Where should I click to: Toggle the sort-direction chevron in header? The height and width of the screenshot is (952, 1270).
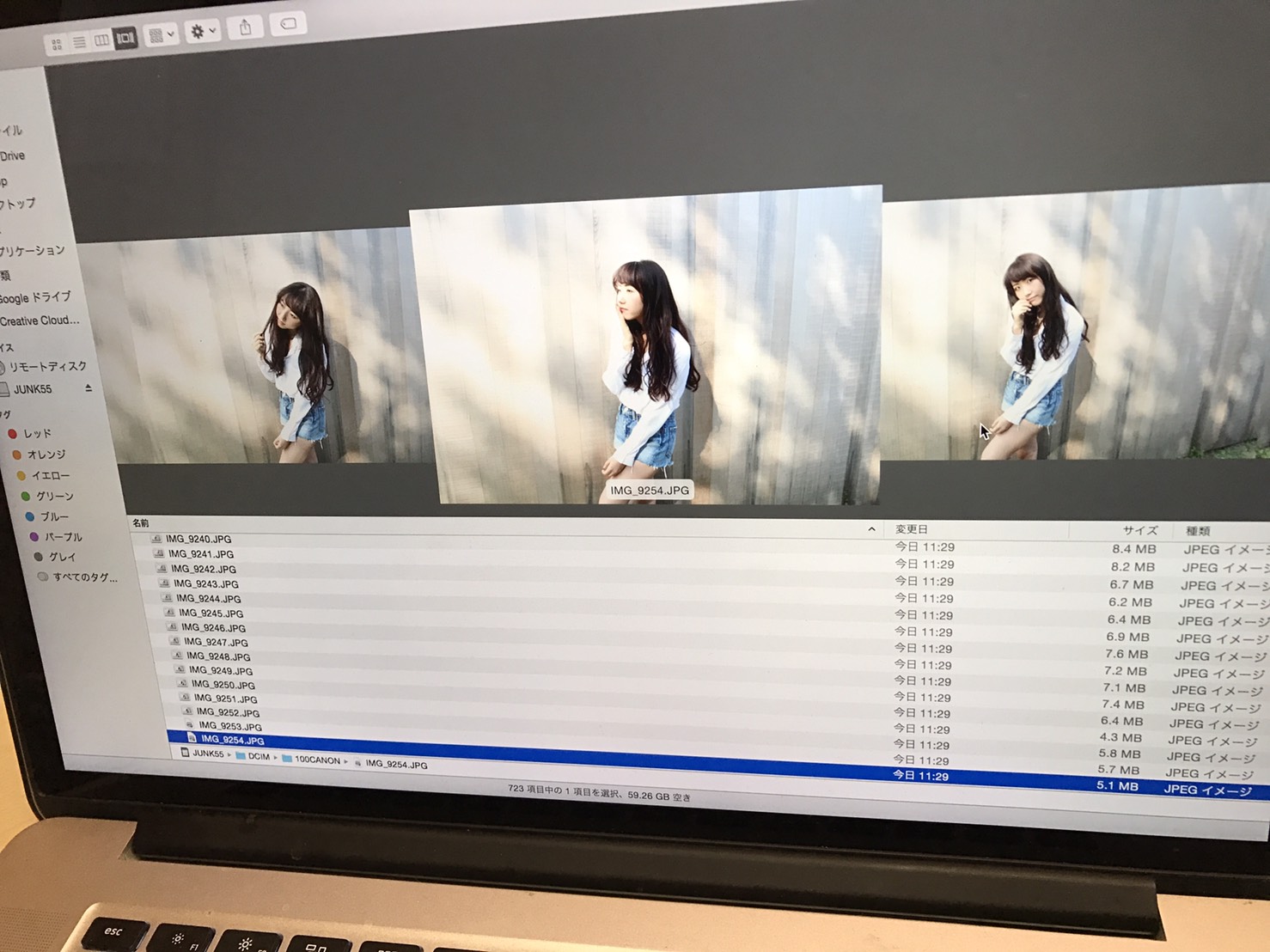[x=871, y=529]
